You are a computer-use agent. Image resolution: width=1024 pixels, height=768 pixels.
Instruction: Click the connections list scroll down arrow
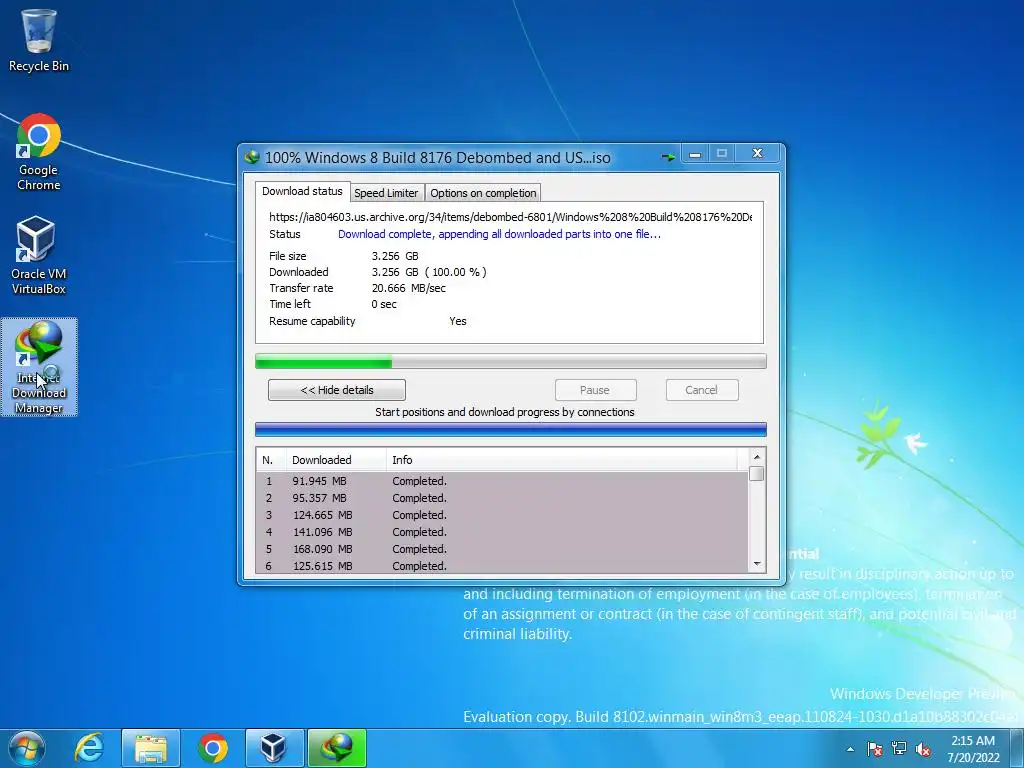(x=757, y=564)
